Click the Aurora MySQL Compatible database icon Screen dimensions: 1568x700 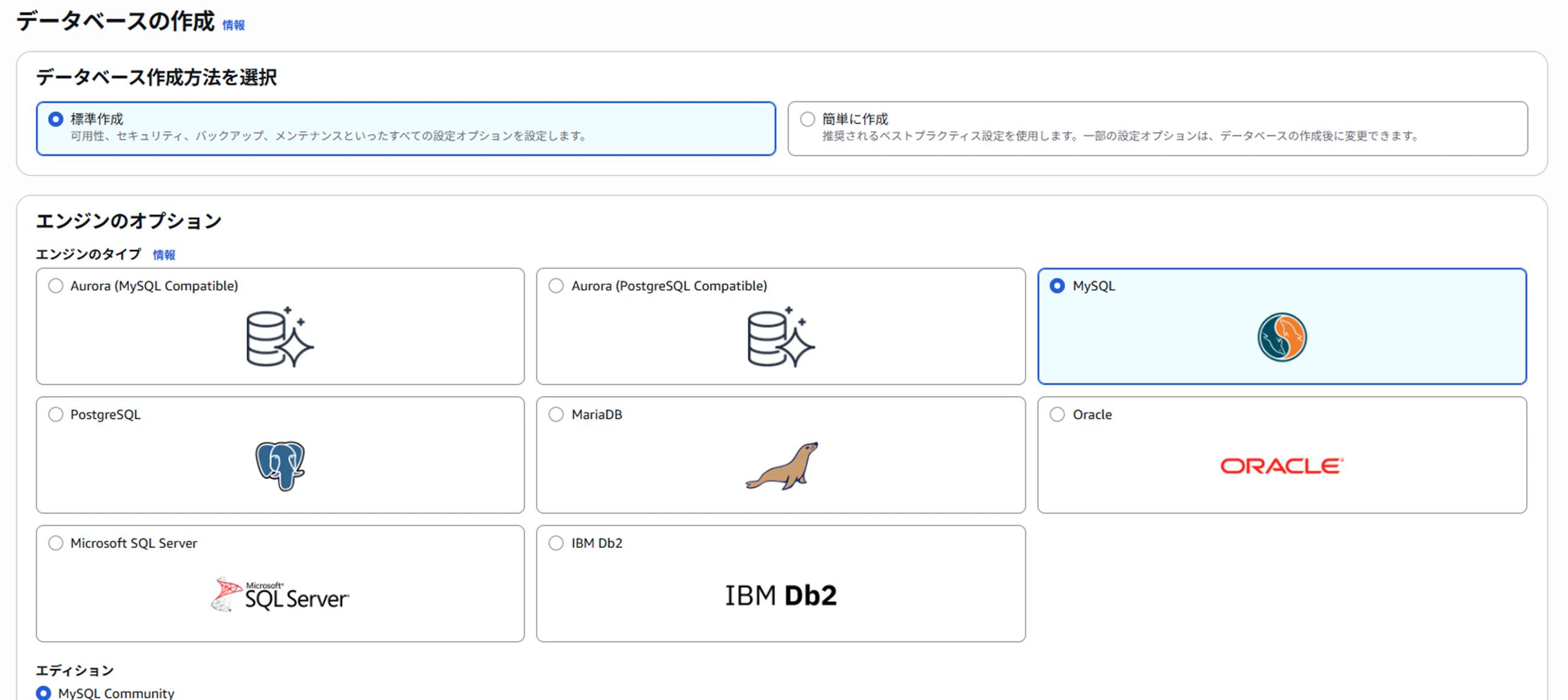pyautogui.click(x=280, y=337)
